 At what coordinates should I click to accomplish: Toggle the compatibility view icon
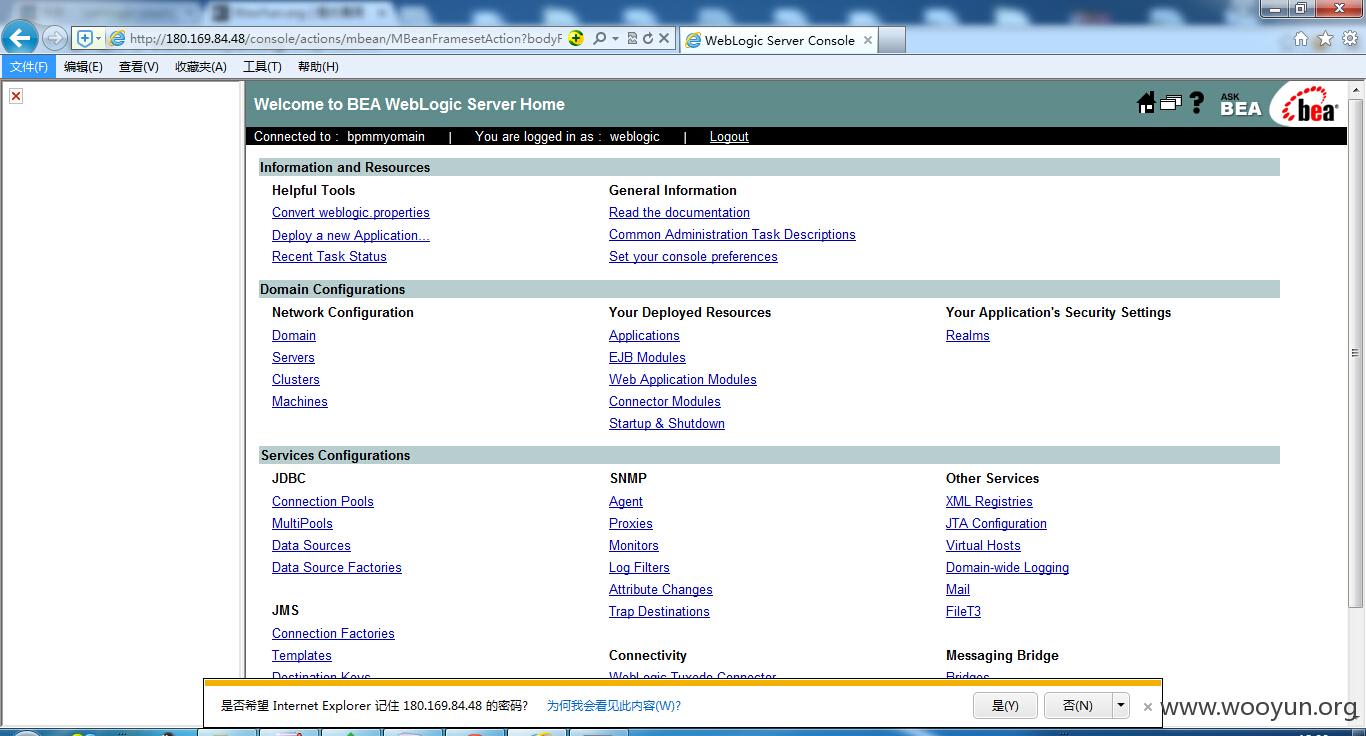coord(632,38)
